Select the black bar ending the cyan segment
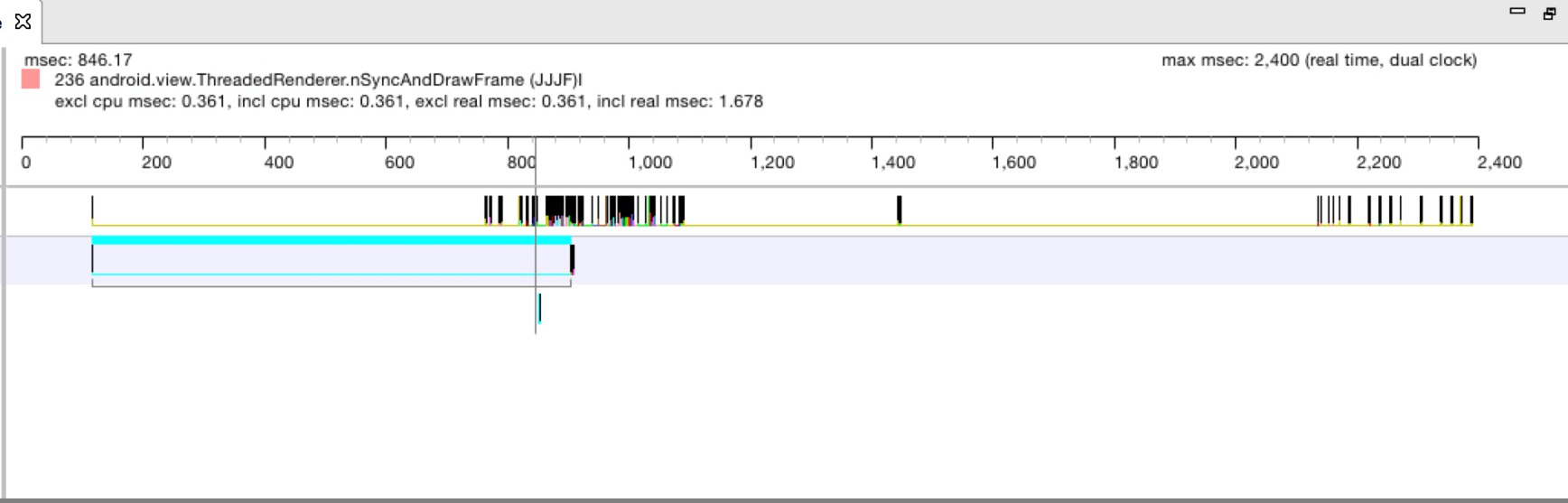This screenshot has height=503, width=1568. coord(572,259)
